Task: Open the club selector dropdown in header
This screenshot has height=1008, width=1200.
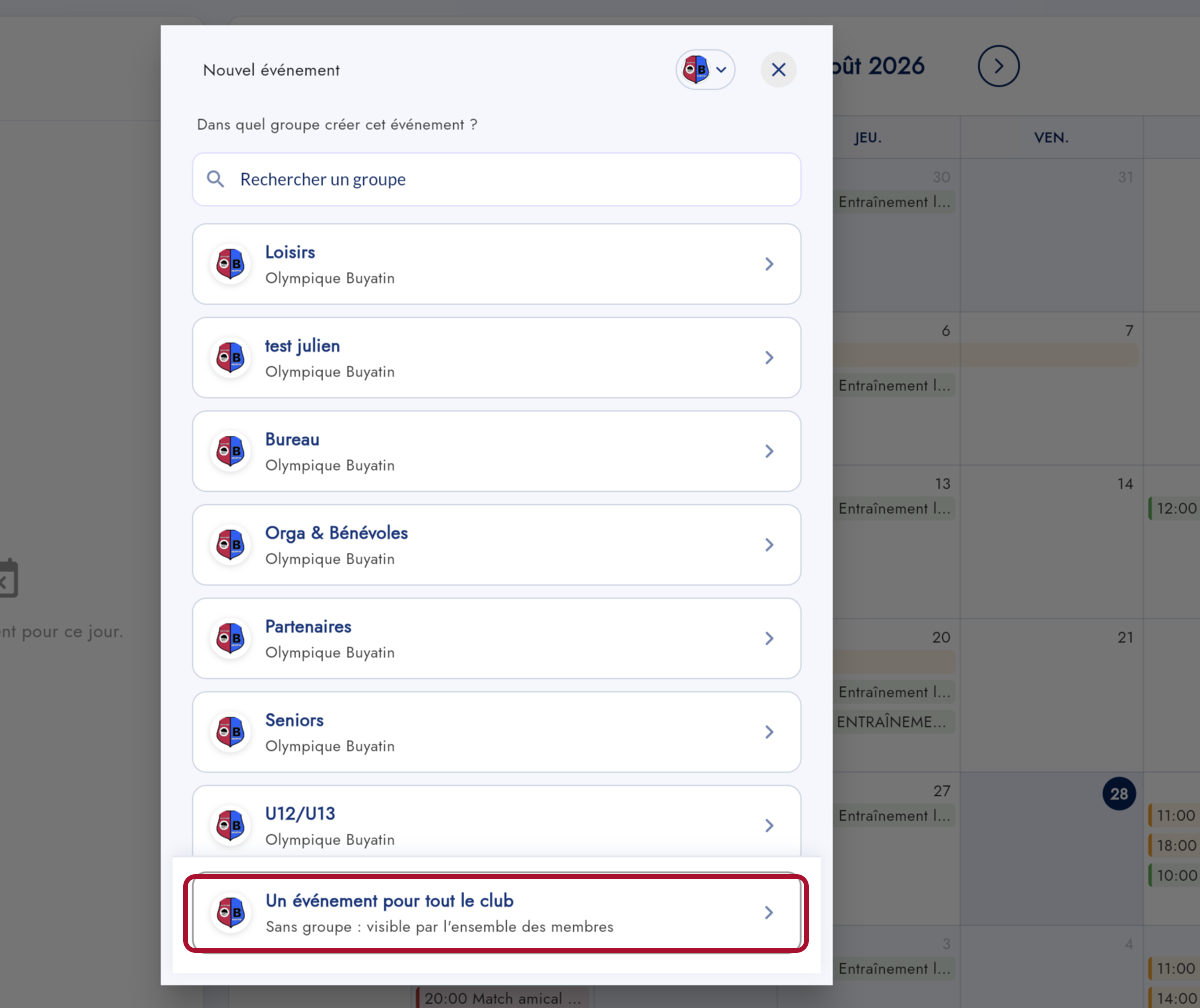Action: tap(706, 70)
